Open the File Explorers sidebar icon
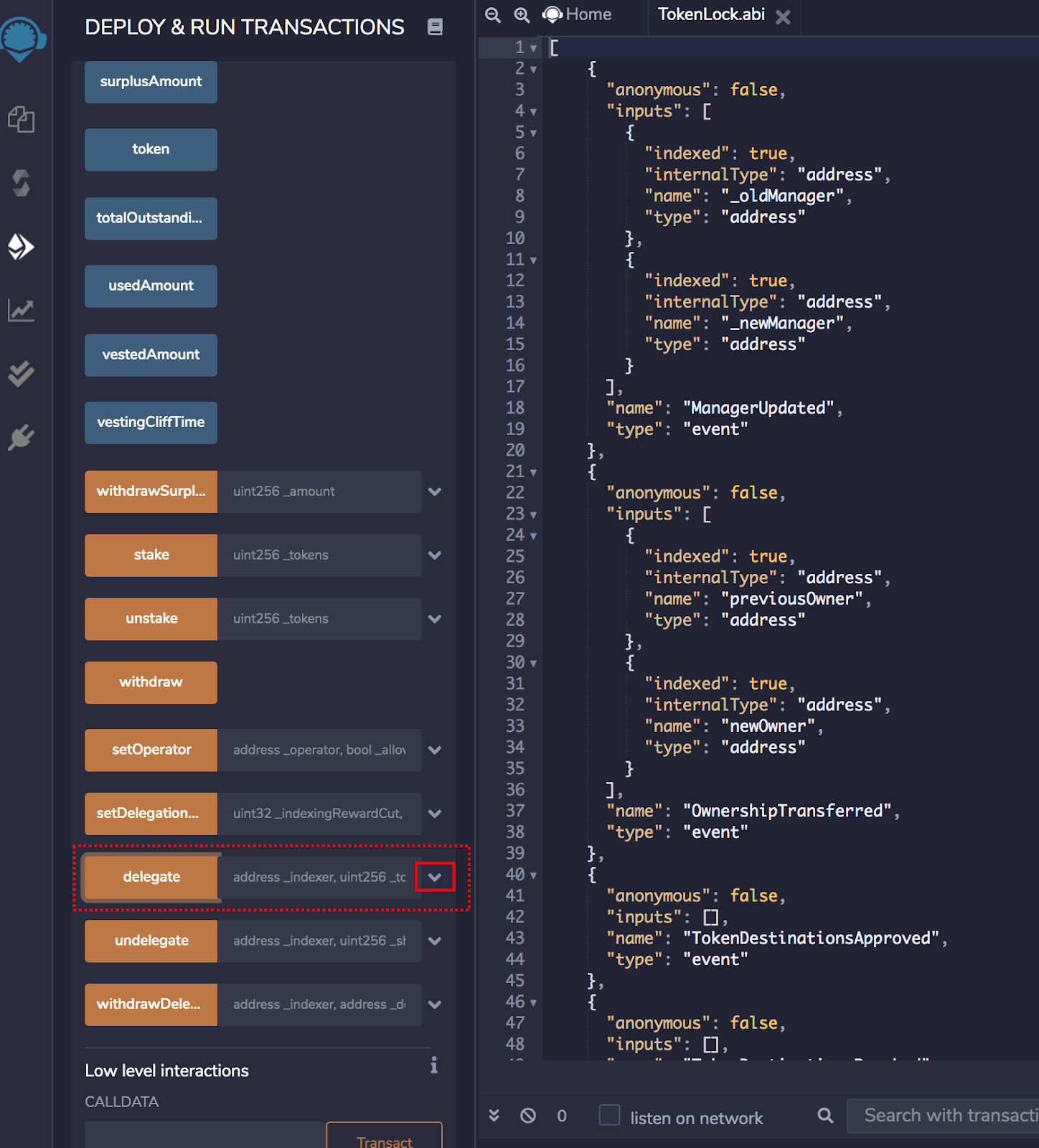 22,119
